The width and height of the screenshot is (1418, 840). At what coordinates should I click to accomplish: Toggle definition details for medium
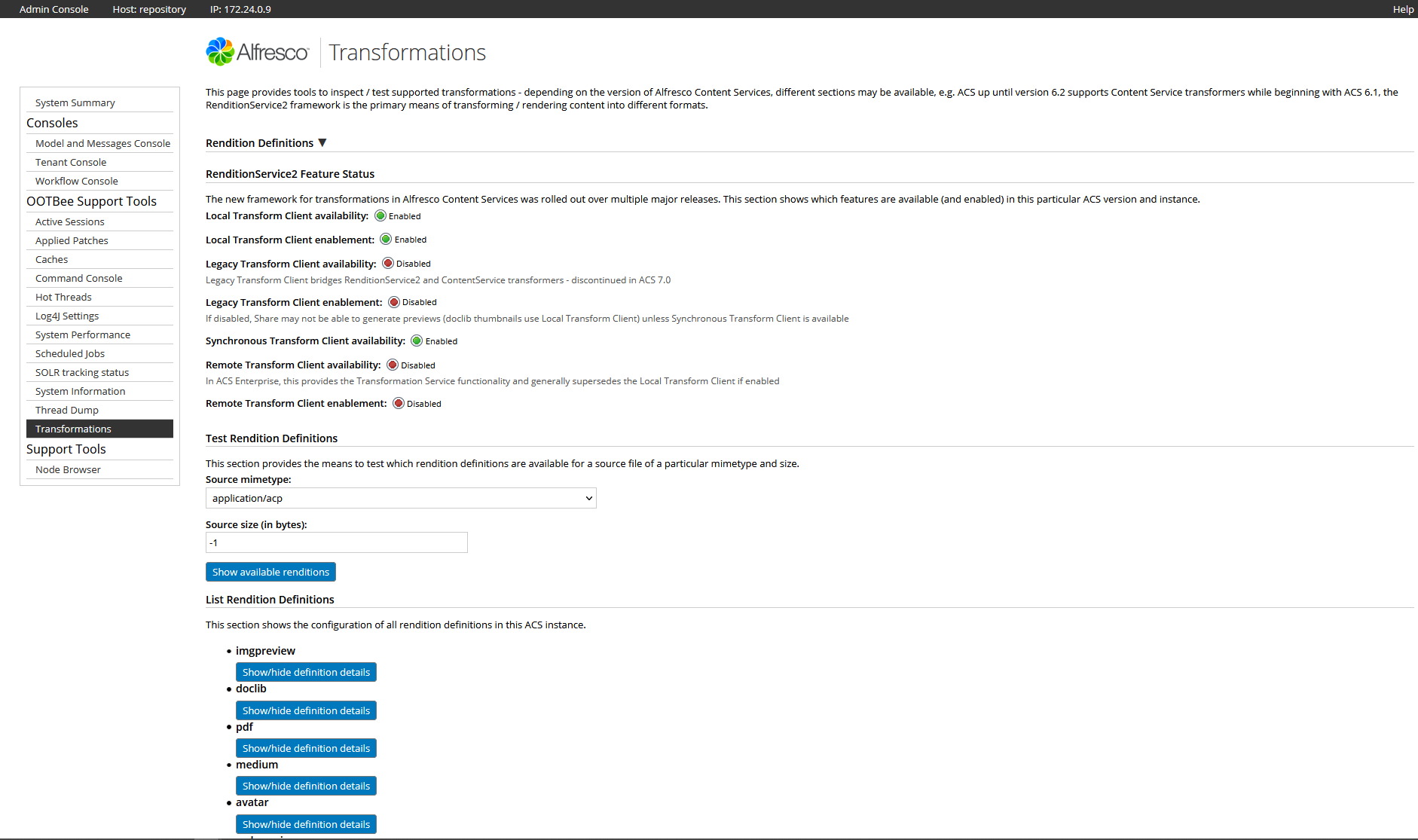[306, 786]
